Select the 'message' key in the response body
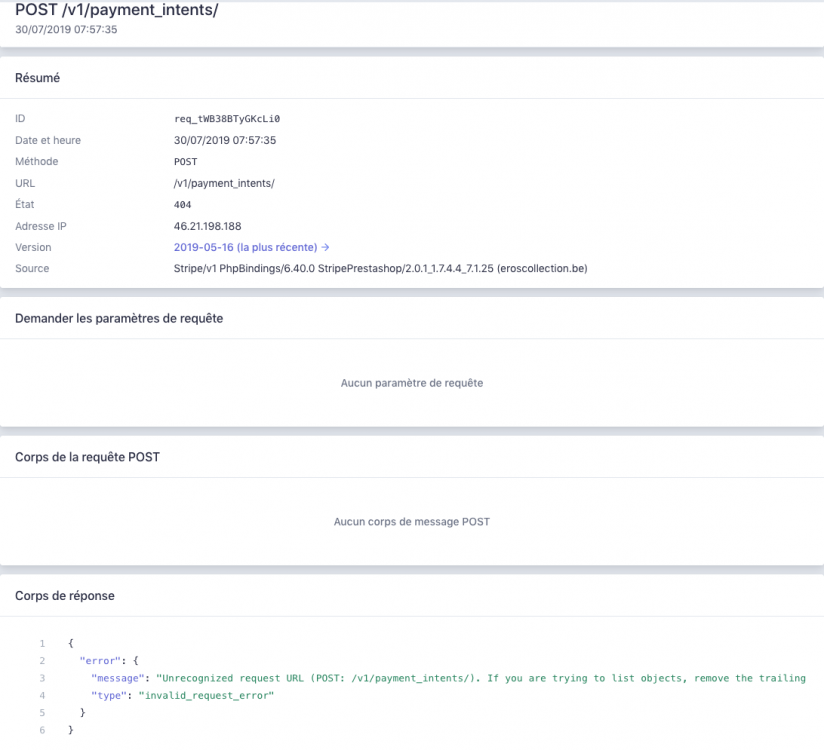824x750 pixels. (118, 678)
